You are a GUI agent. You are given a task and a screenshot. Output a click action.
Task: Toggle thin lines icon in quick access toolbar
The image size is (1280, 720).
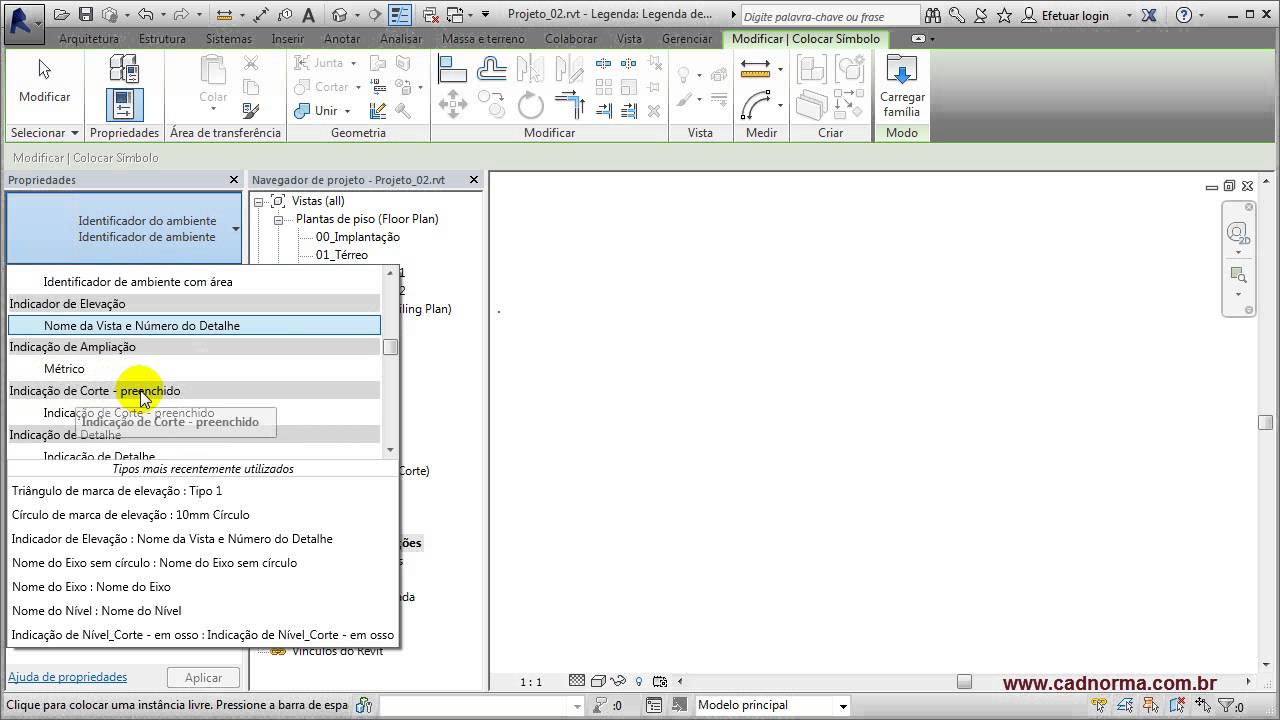[399, 15]
